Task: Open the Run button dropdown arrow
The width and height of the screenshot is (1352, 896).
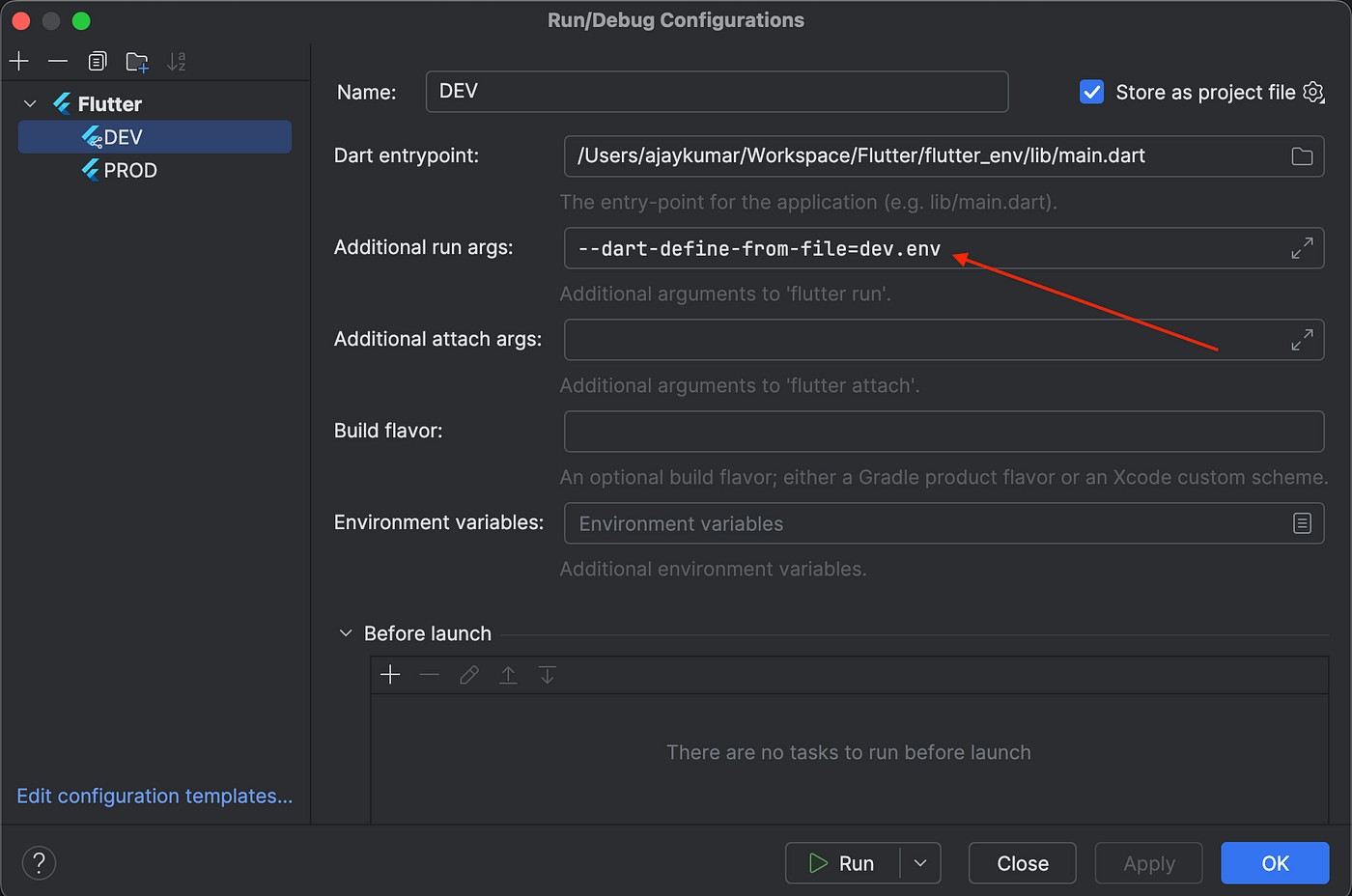Action: tap(920, 863)
